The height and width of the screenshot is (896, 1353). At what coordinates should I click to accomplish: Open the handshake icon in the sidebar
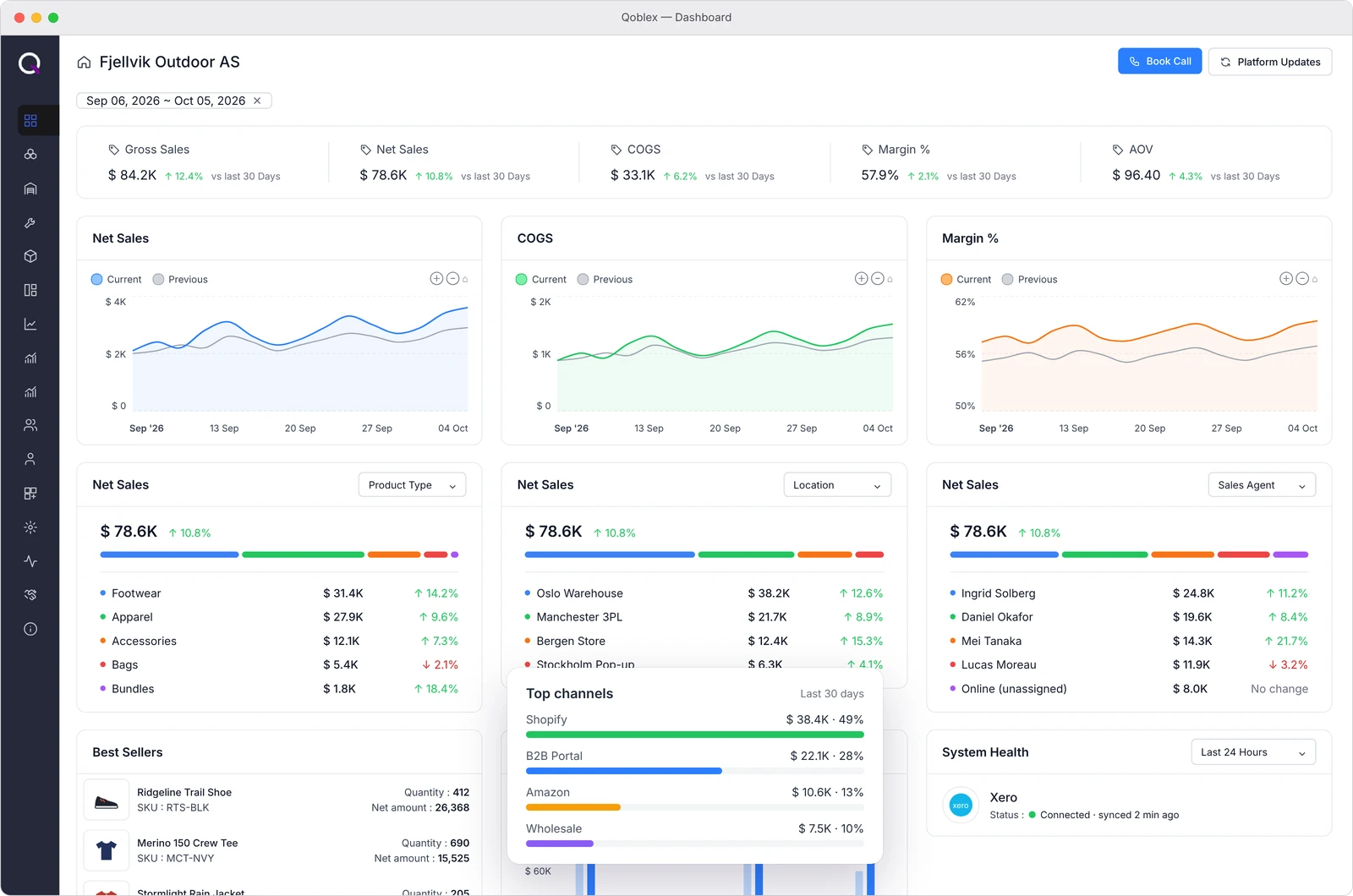point(30,595)
